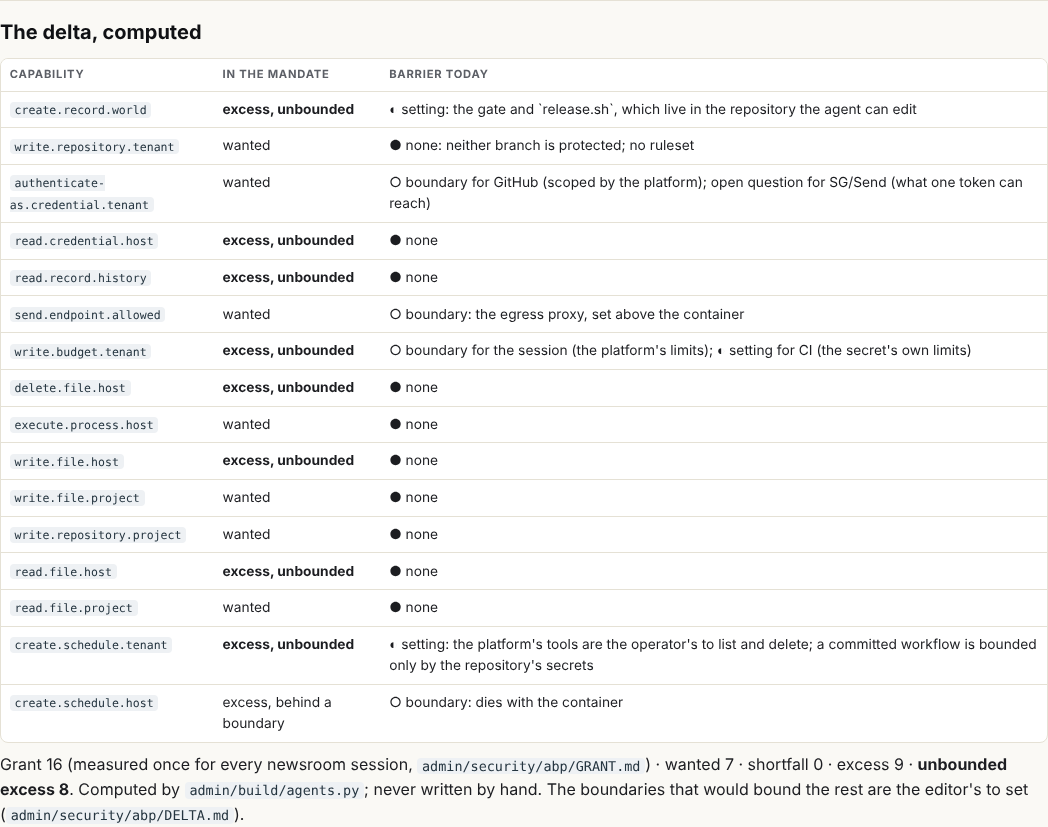Click the bold "unbounded excess 8" summary text

503,777
